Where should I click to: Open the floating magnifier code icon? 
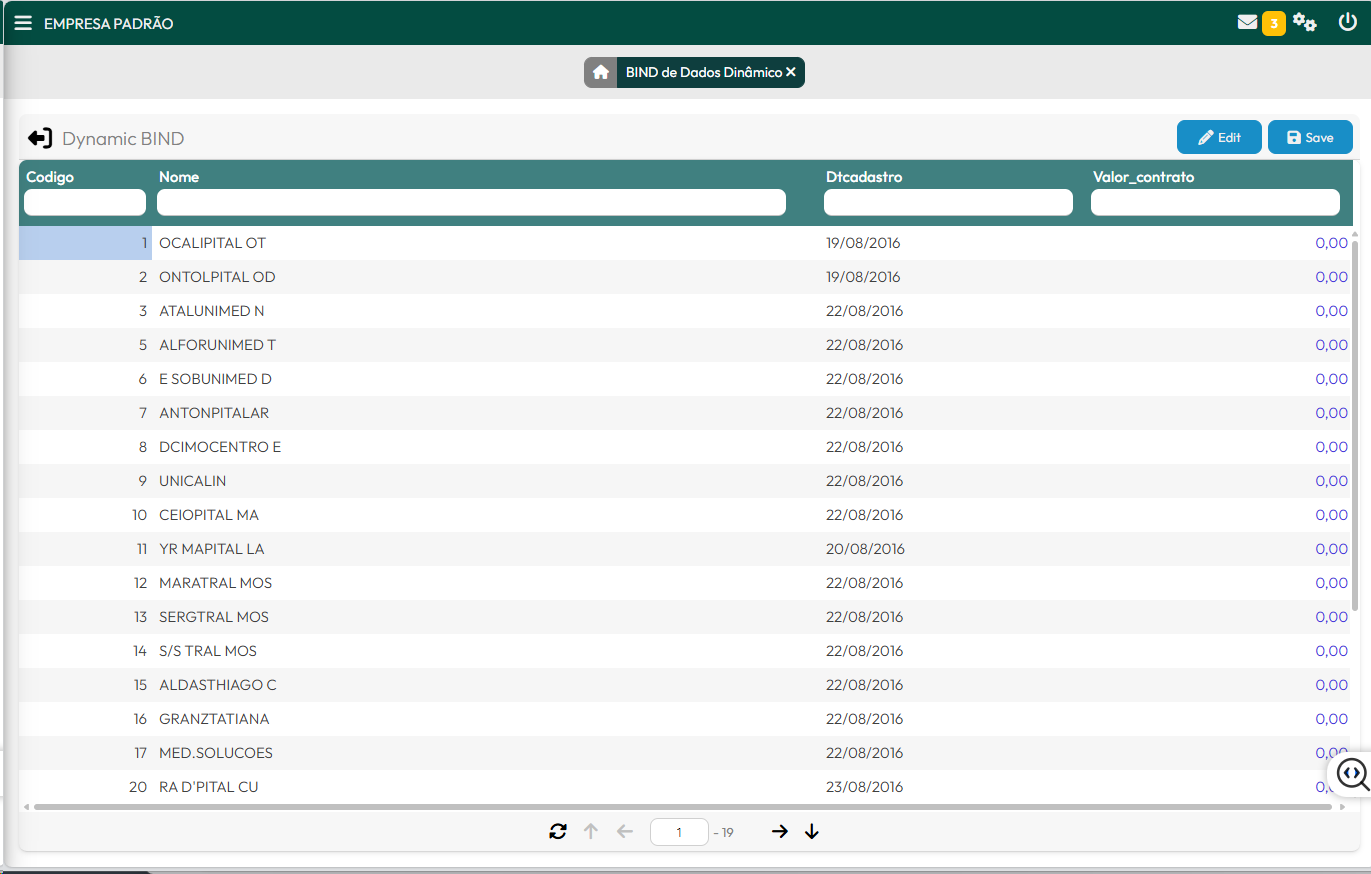[1351, 773]
